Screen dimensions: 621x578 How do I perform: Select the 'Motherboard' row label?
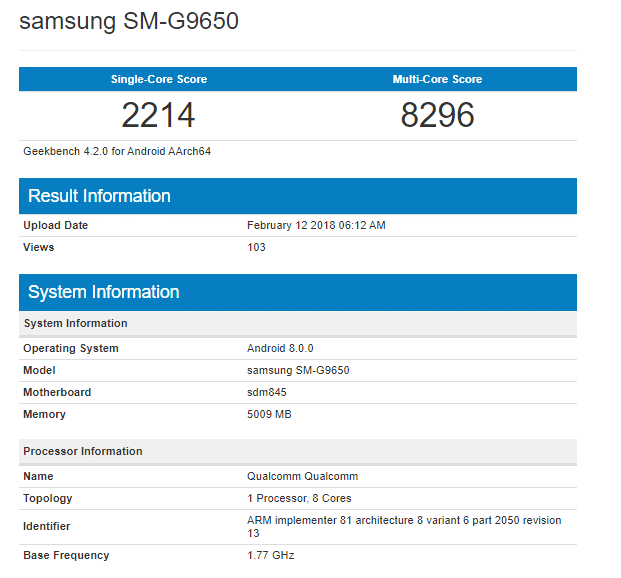[x=57, y=392]
